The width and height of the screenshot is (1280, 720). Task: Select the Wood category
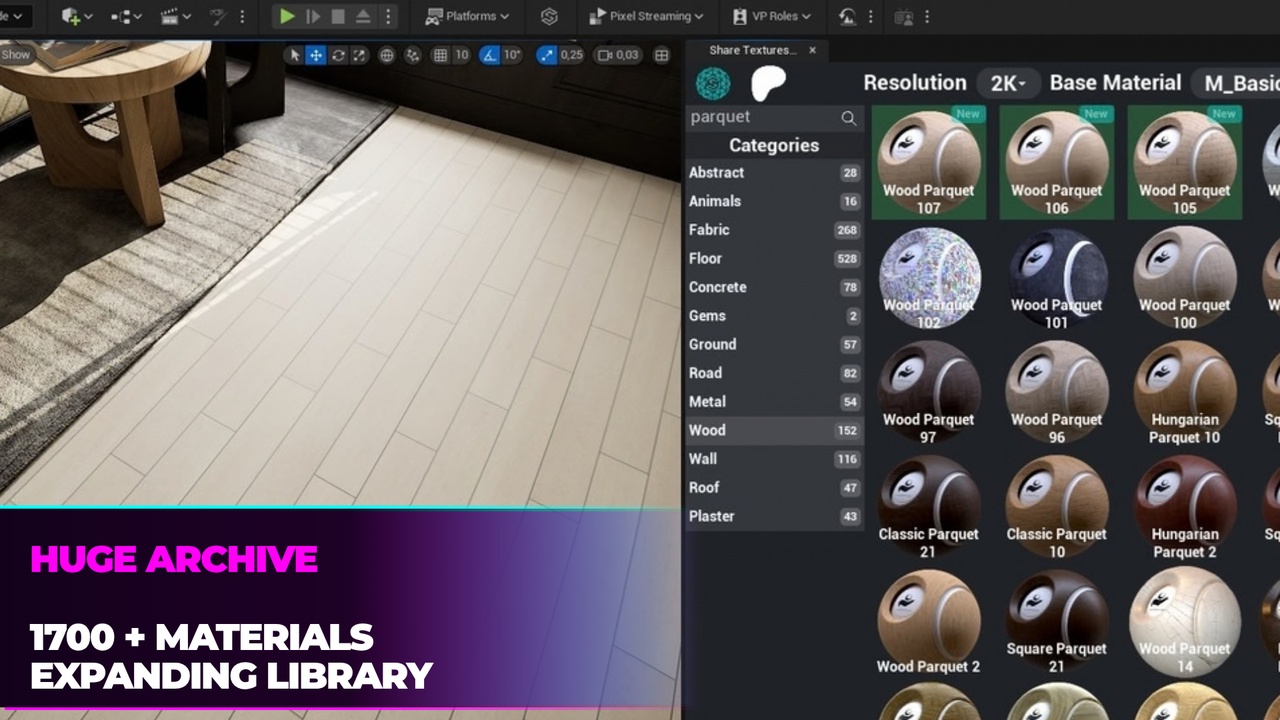click(774, 430)
